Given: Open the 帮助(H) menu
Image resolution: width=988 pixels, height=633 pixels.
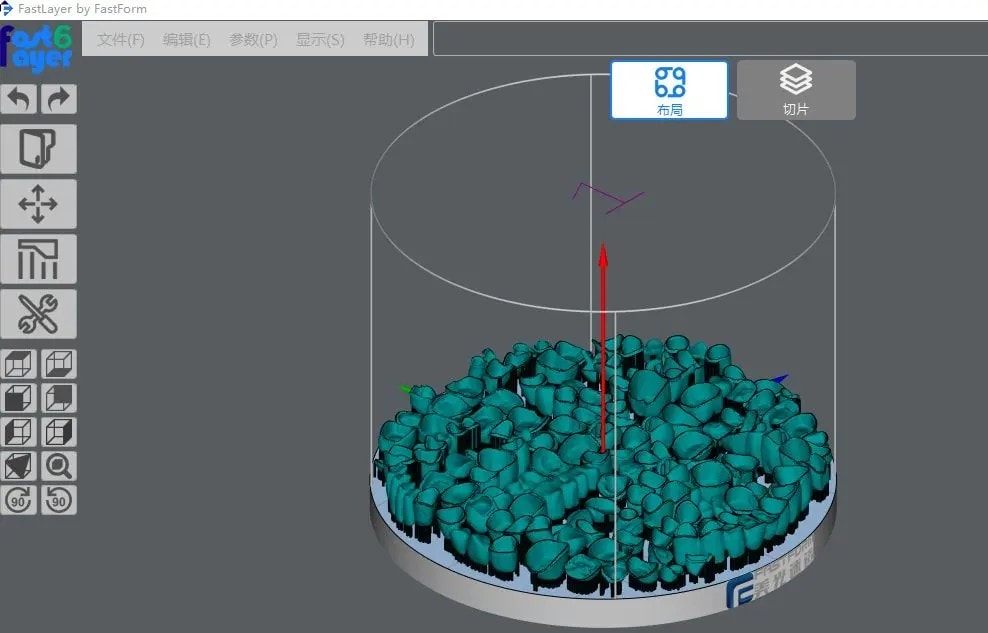Looking at the screenshot, I should (x=389, y=40).
